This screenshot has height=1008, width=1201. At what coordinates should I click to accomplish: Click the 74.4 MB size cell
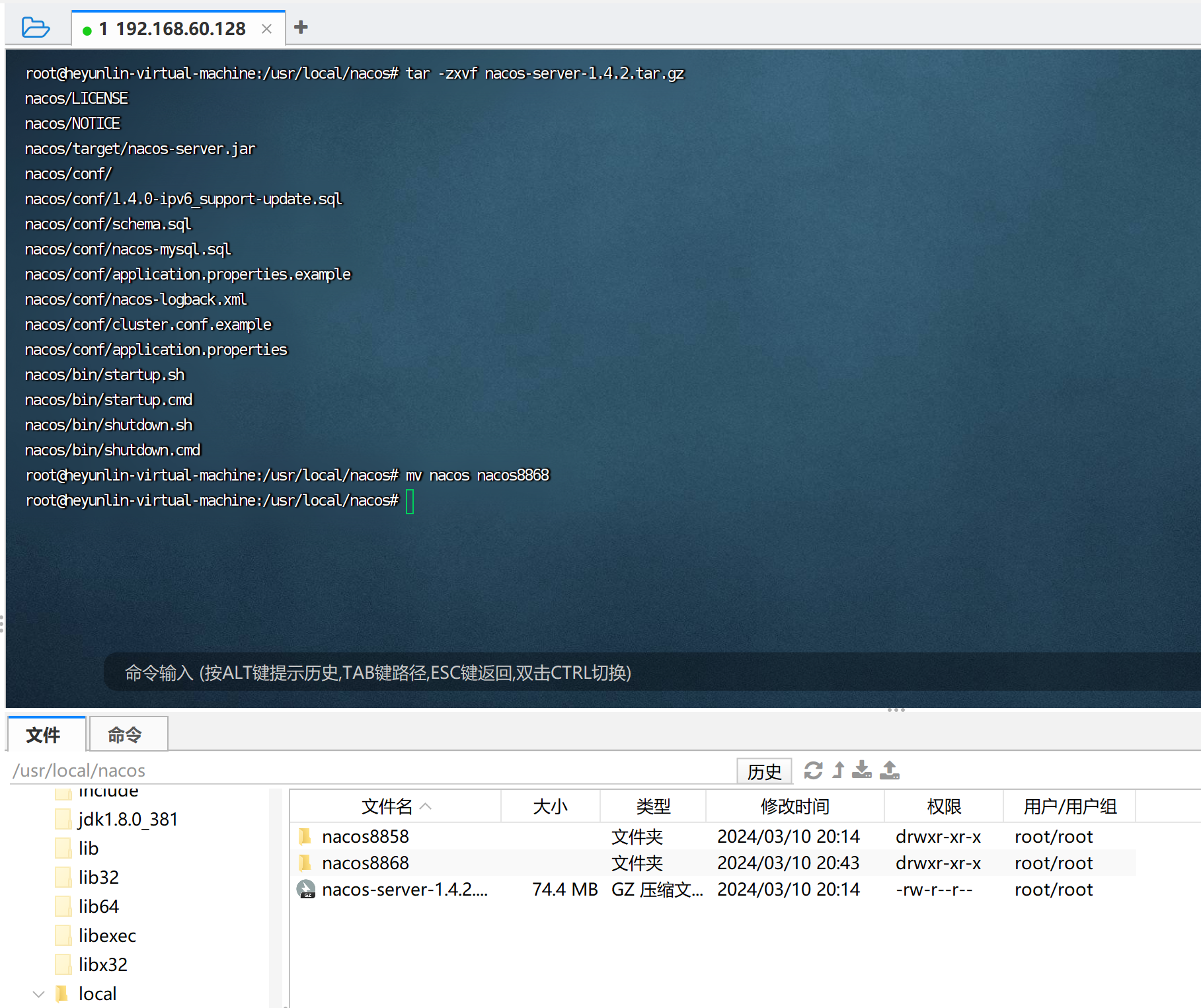[564, 889]
